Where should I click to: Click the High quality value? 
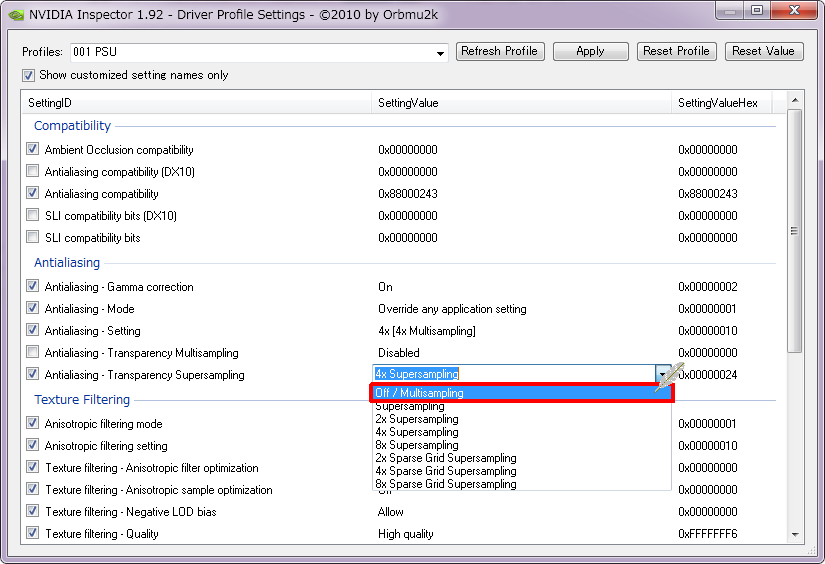point(406,534)
